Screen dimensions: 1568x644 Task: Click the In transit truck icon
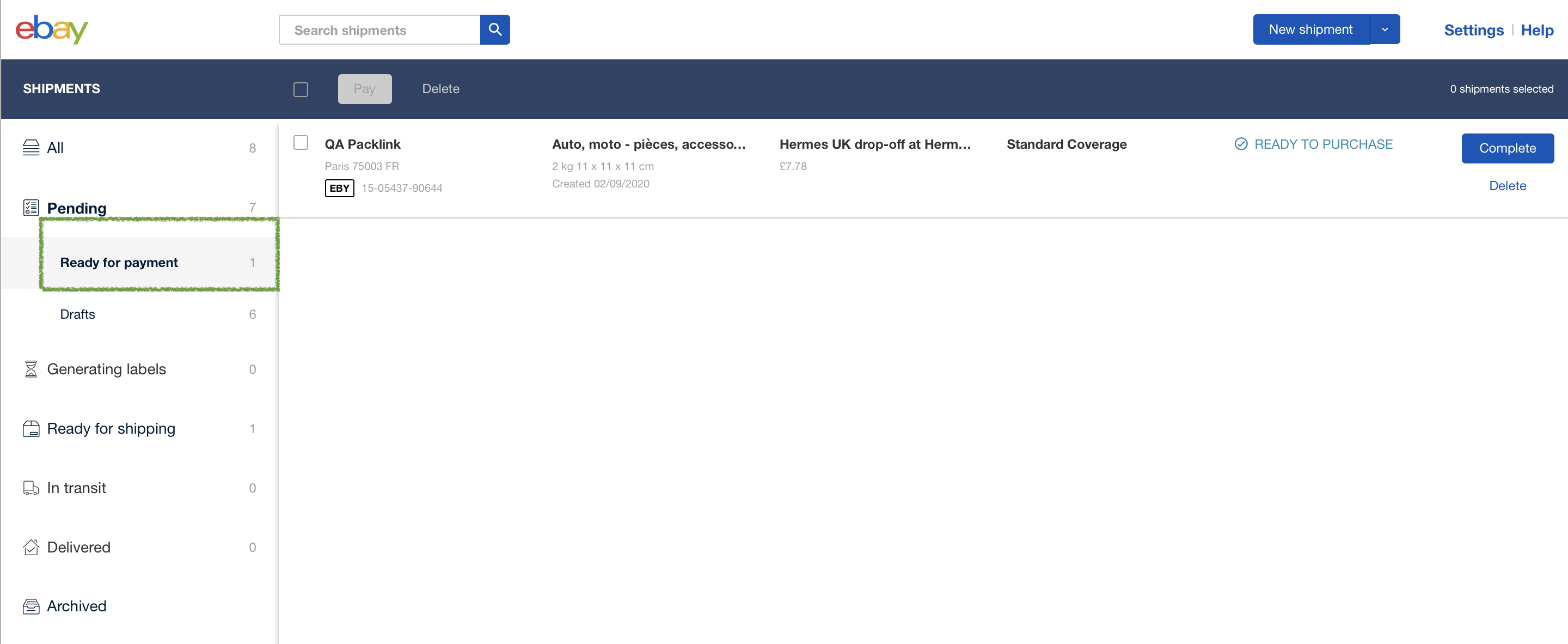coord(31,488)
